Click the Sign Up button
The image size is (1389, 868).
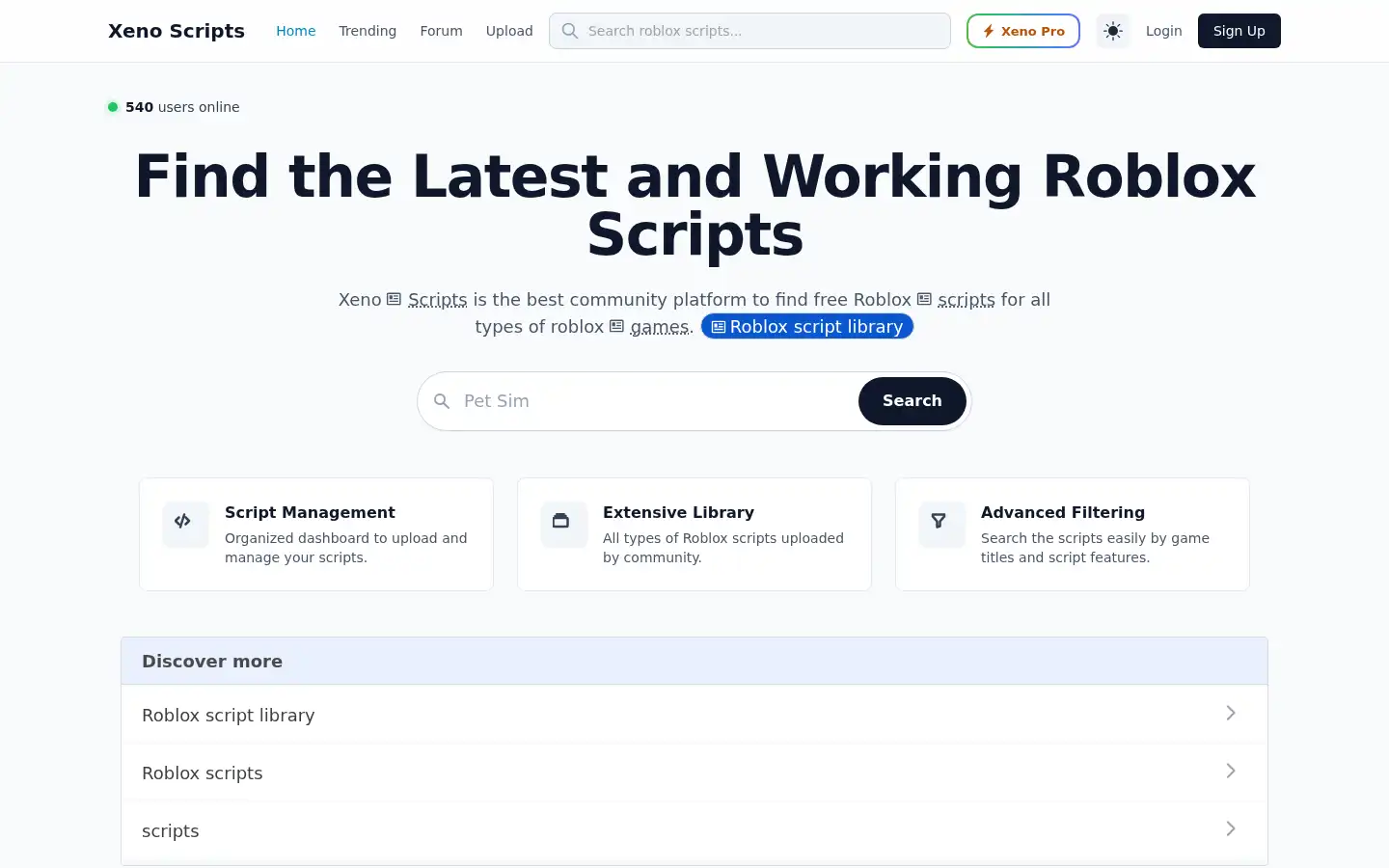click(1239, 31)
